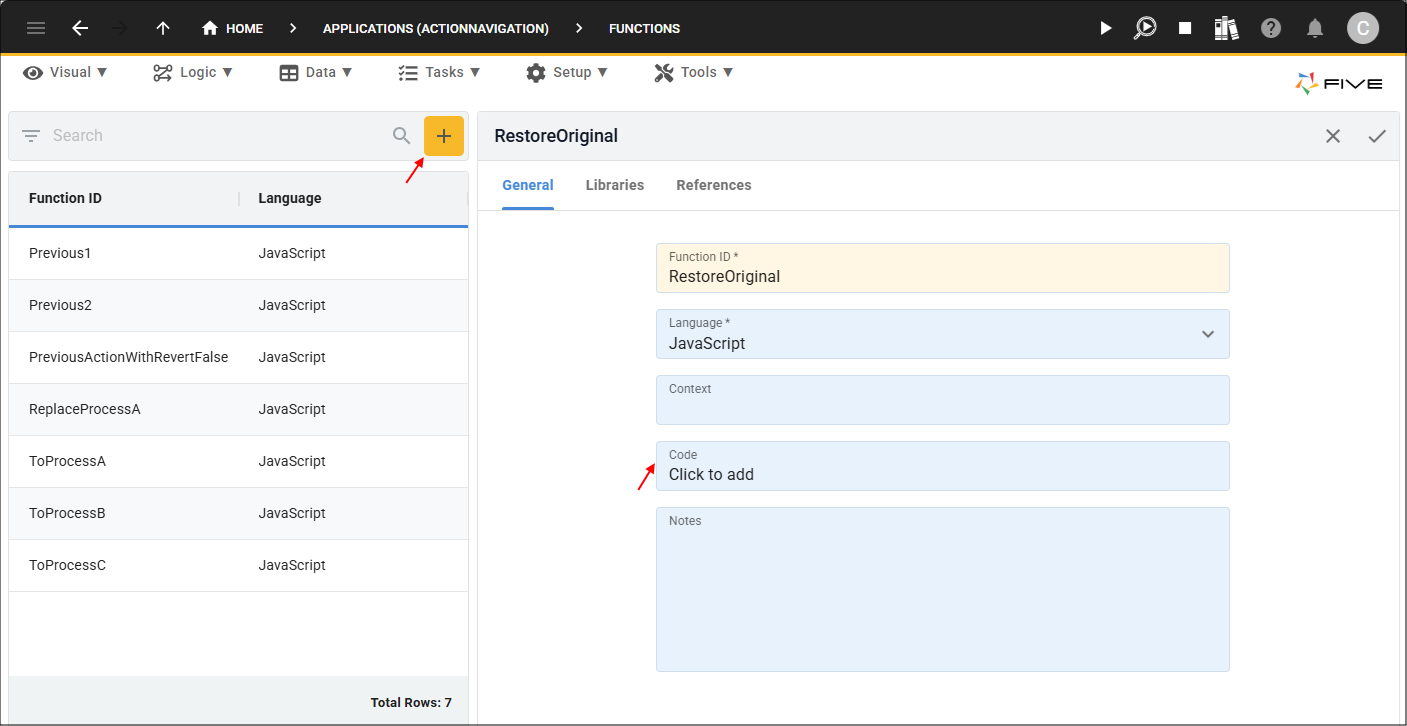
Task: Switch to the General tab
Action: [x=528, y=185]
